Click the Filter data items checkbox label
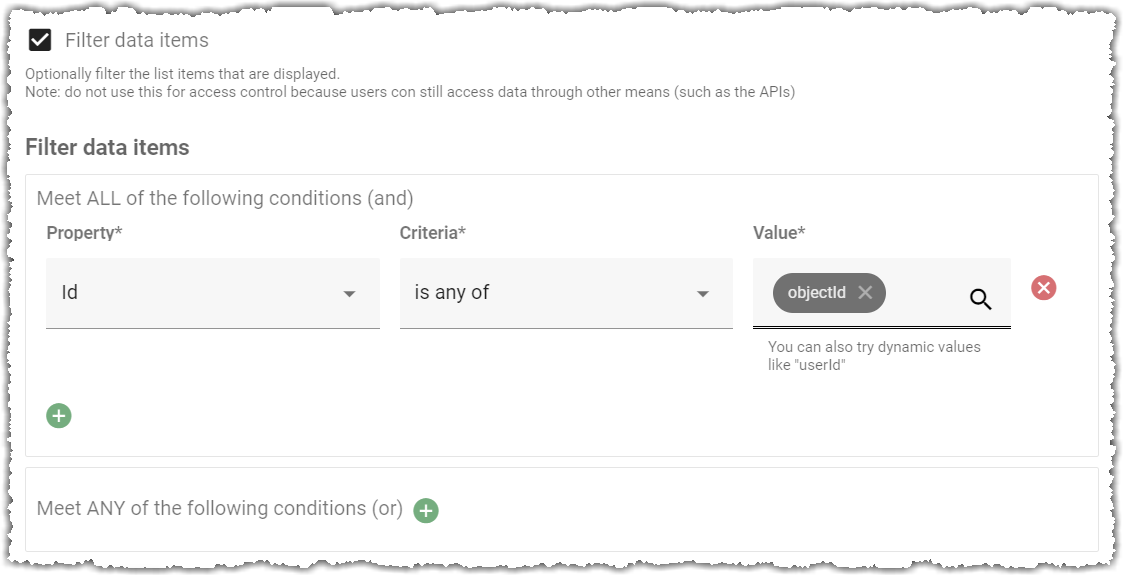 pyautogui.click(x=137, y=40)
